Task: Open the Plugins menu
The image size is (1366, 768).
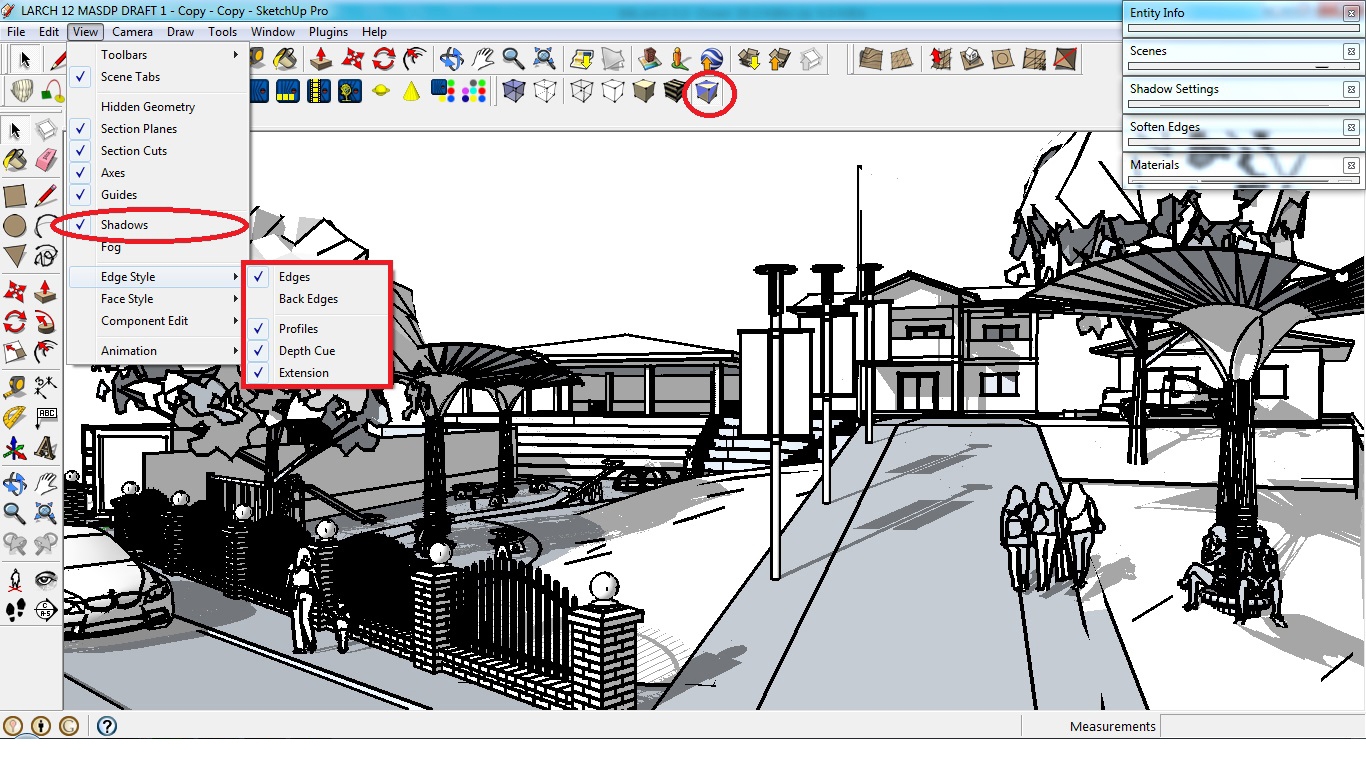Action: [x=328, y=31]
